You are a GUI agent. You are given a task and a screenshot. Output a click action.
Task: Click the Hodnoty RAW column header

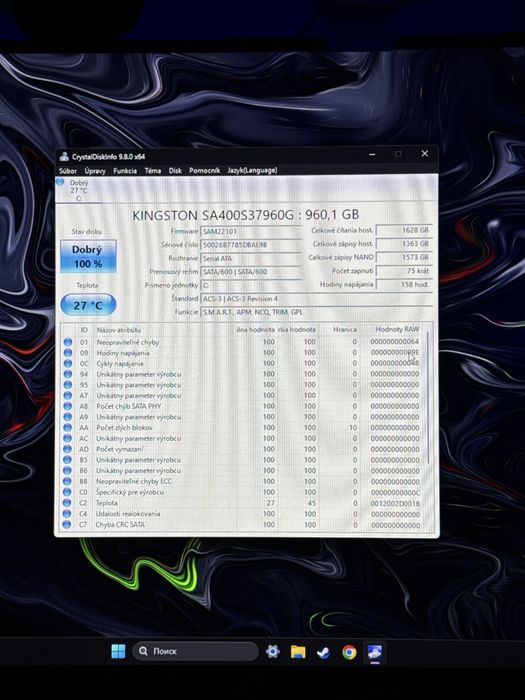point(397,329)
